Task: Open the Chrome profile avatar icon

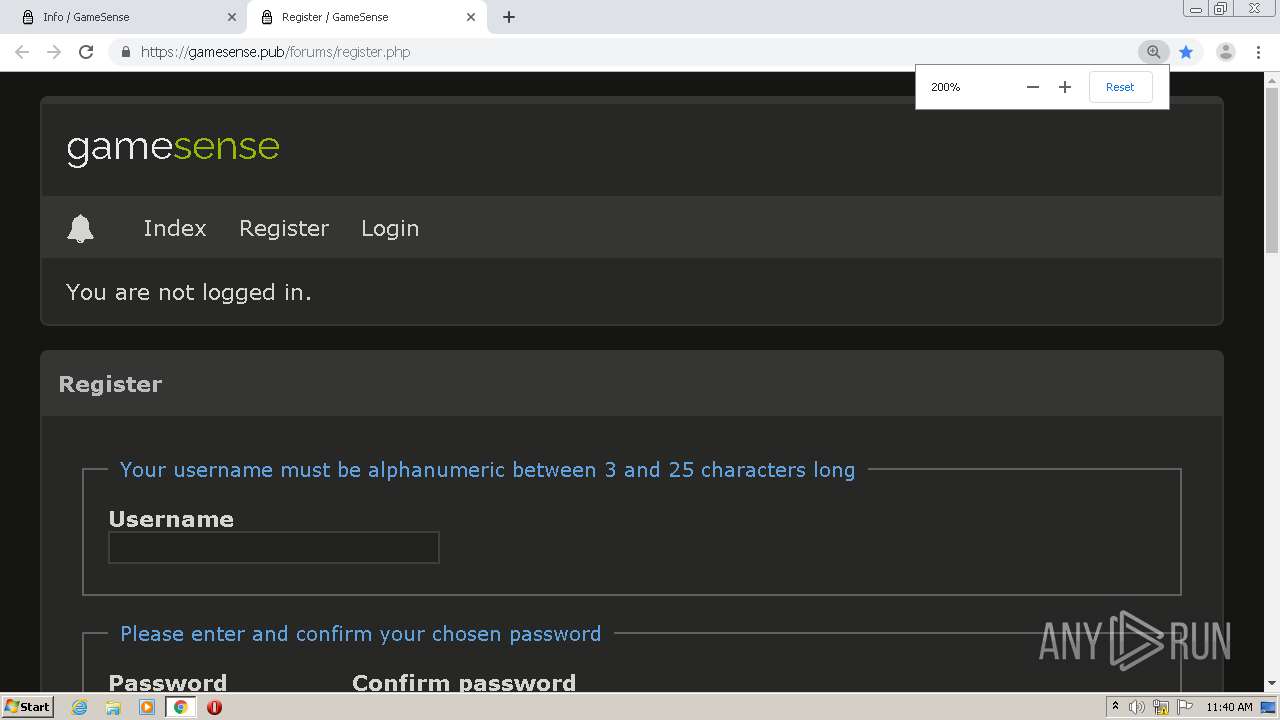Action: tap(1225, 52)
